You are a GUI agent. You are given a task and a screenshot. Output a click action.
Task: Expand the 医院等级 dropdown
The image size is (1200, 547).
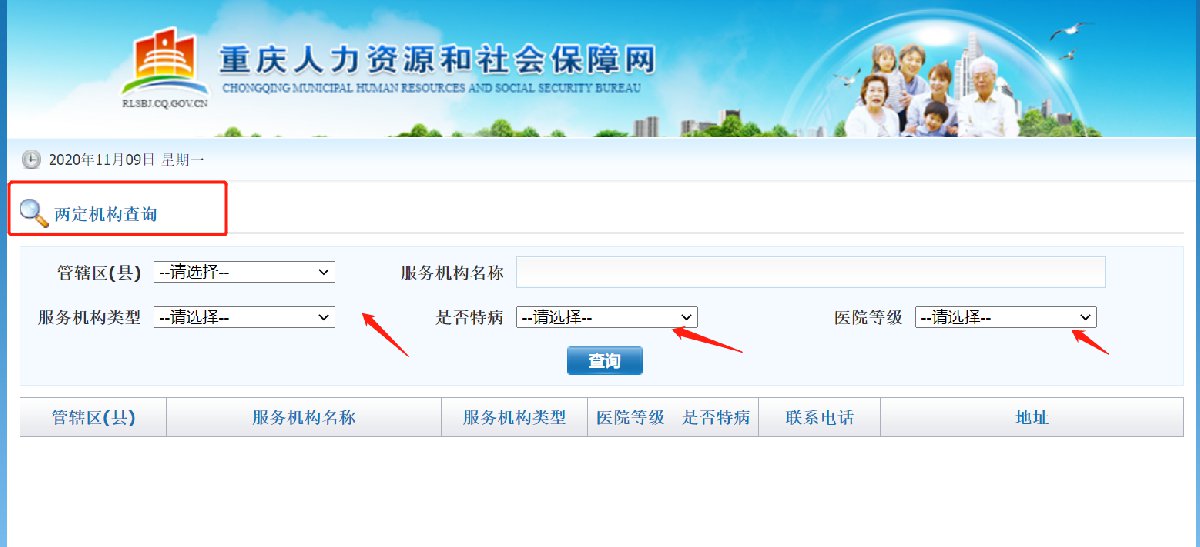1006,317
